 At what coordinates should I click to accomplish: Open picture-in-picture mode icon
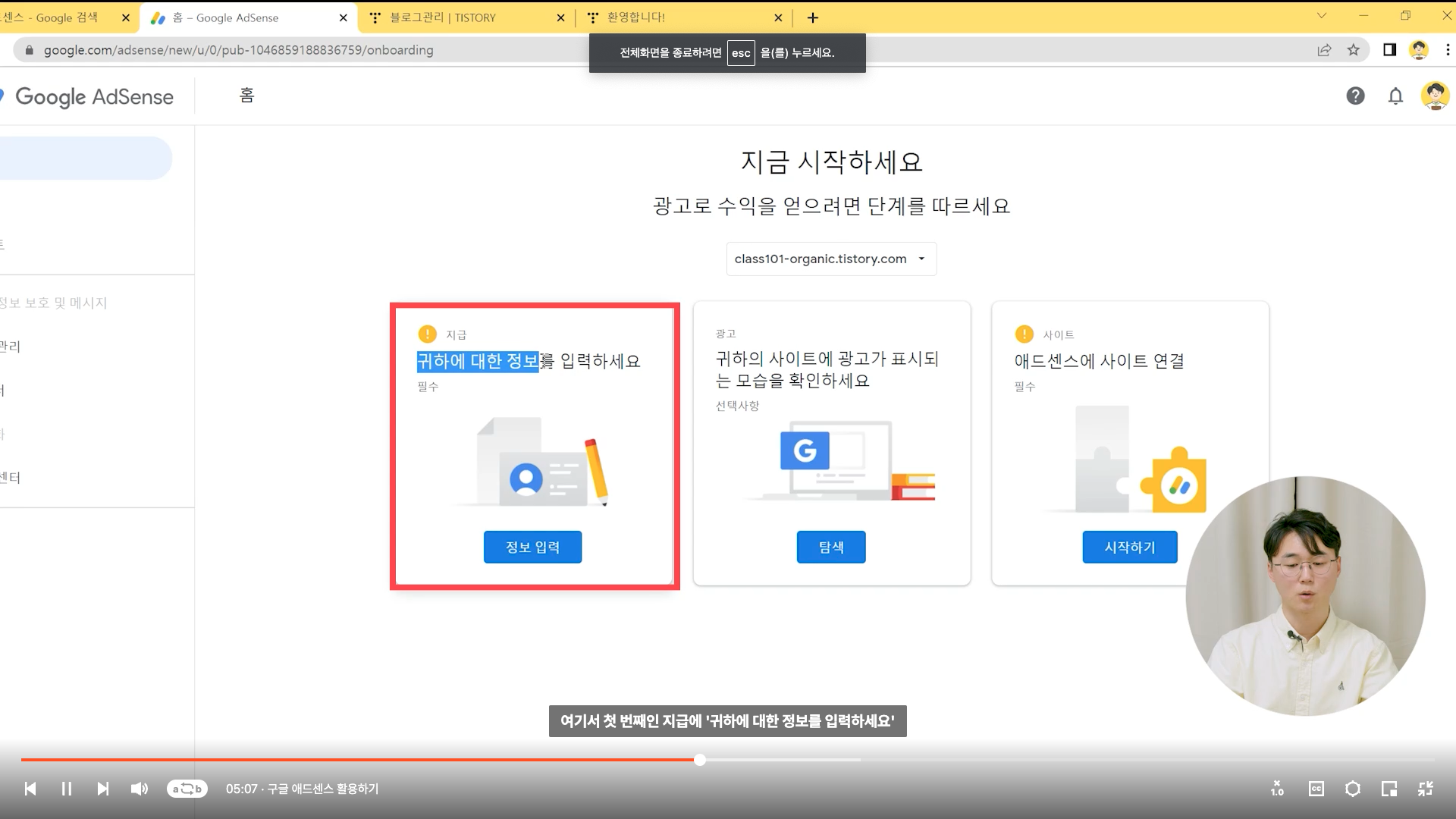pyautogui.click(x=1389, y=789)
